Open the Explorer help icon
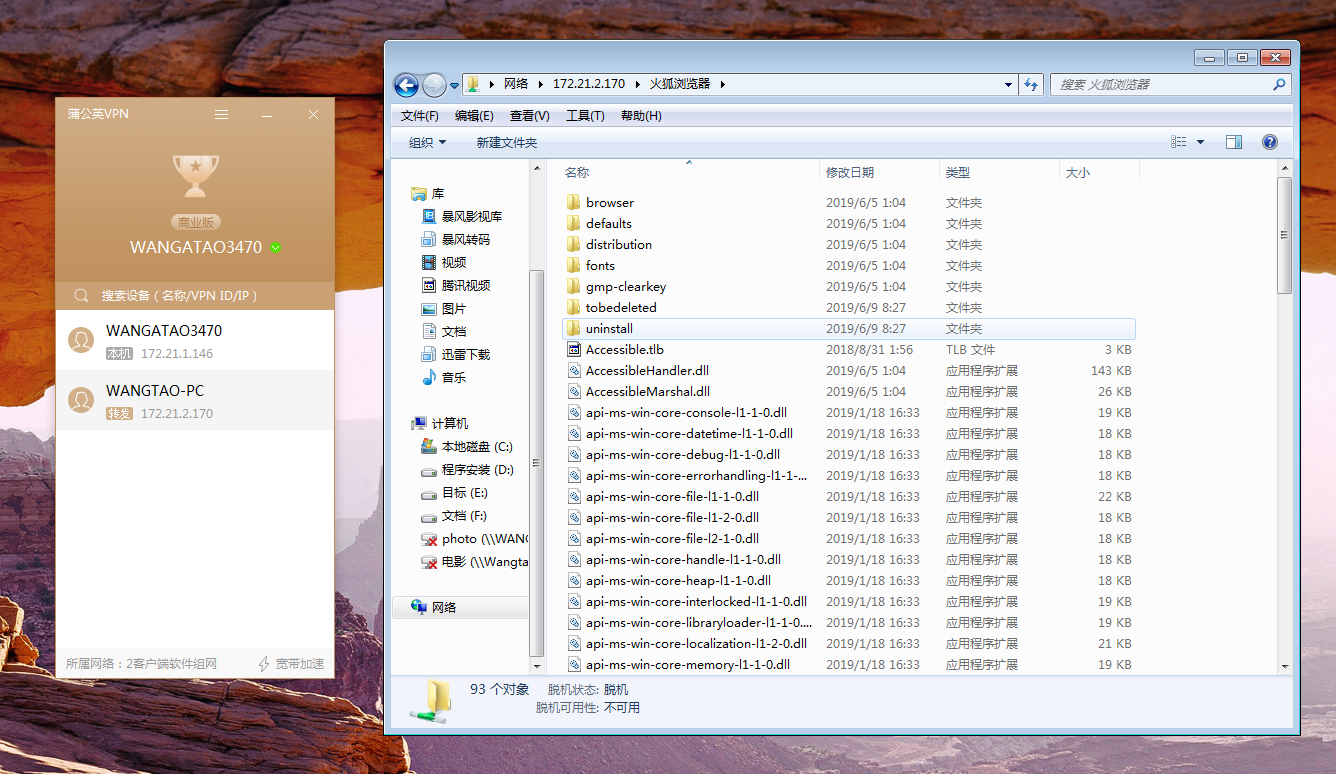This screenshot has height=774, width=1336. point(1270,143)
